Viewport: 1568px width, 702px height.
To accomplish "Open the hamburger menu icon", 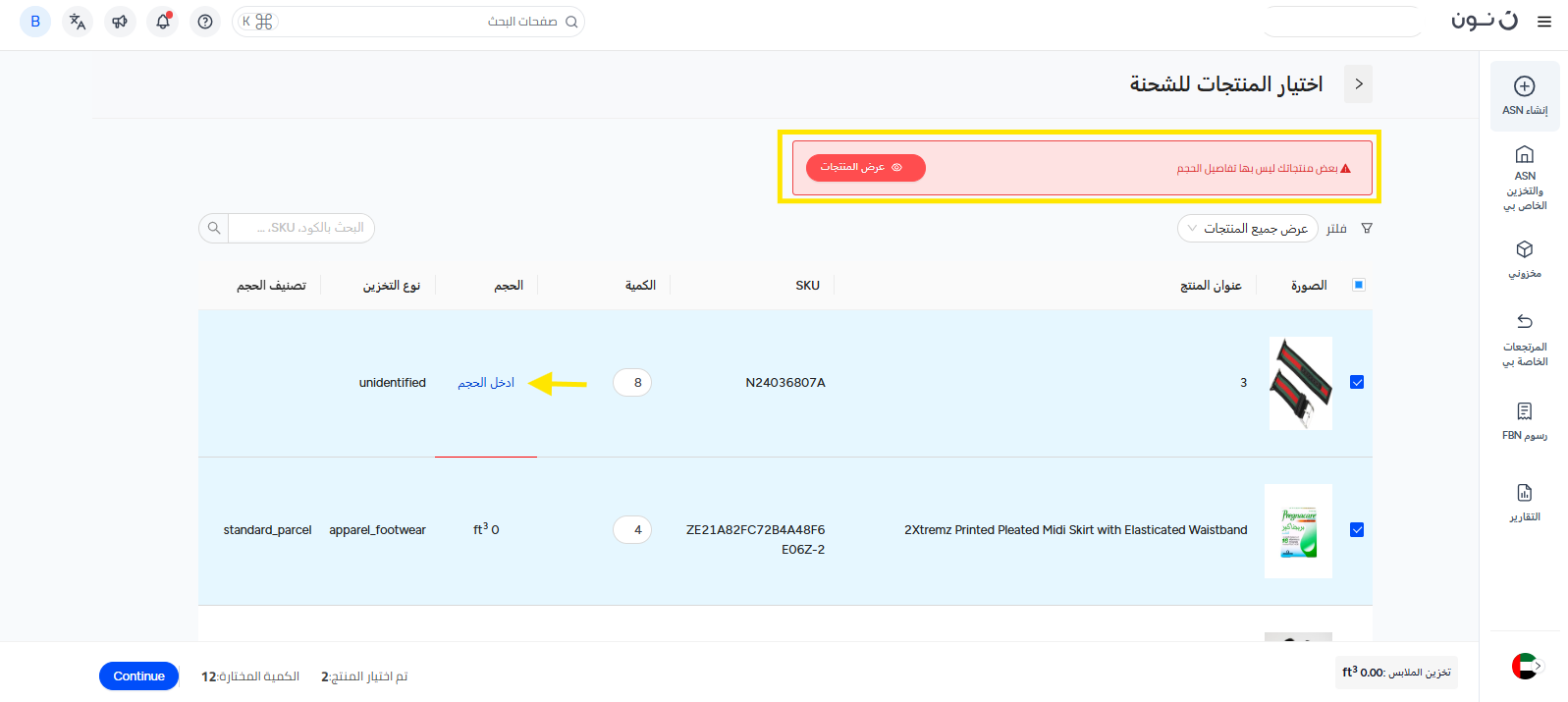I will tap(1544, 22).
